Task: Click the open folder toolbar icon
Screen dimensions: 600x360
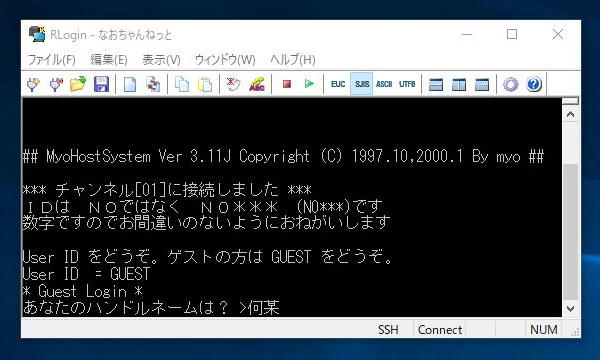Action: pos(78,84)
